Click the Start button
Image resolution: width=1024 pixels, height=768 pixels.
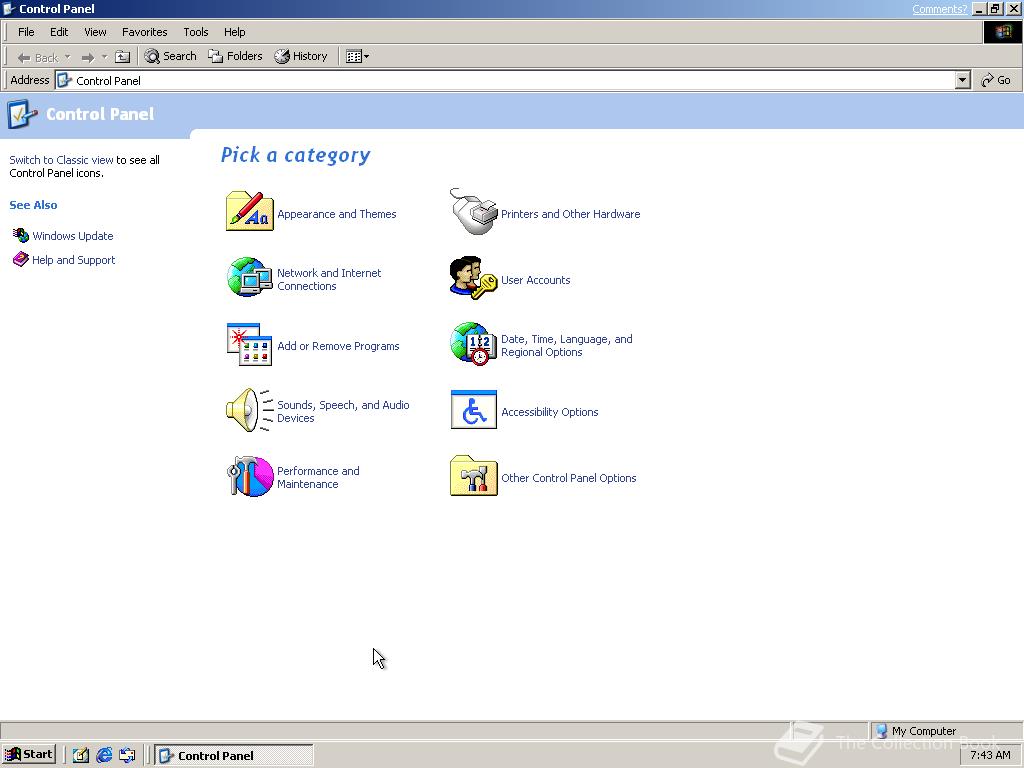29,754
